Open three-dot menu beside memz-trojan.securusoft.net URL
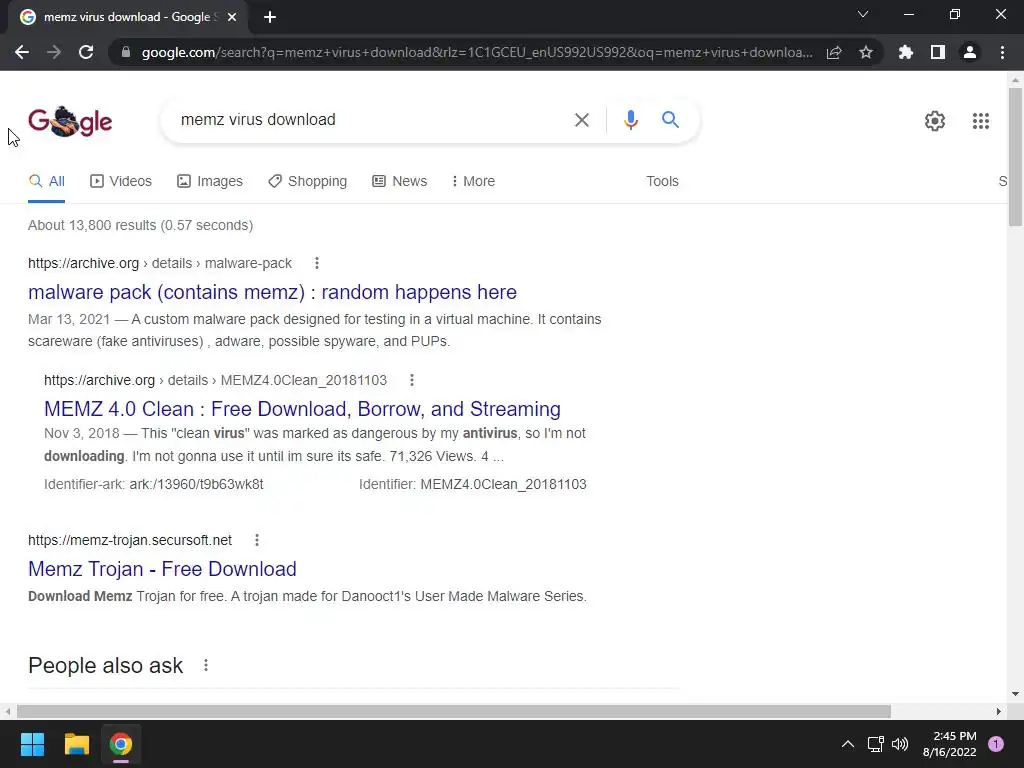Image resolution: width=1024 pixels, height=768 pixels. click(x=257, y=540)
